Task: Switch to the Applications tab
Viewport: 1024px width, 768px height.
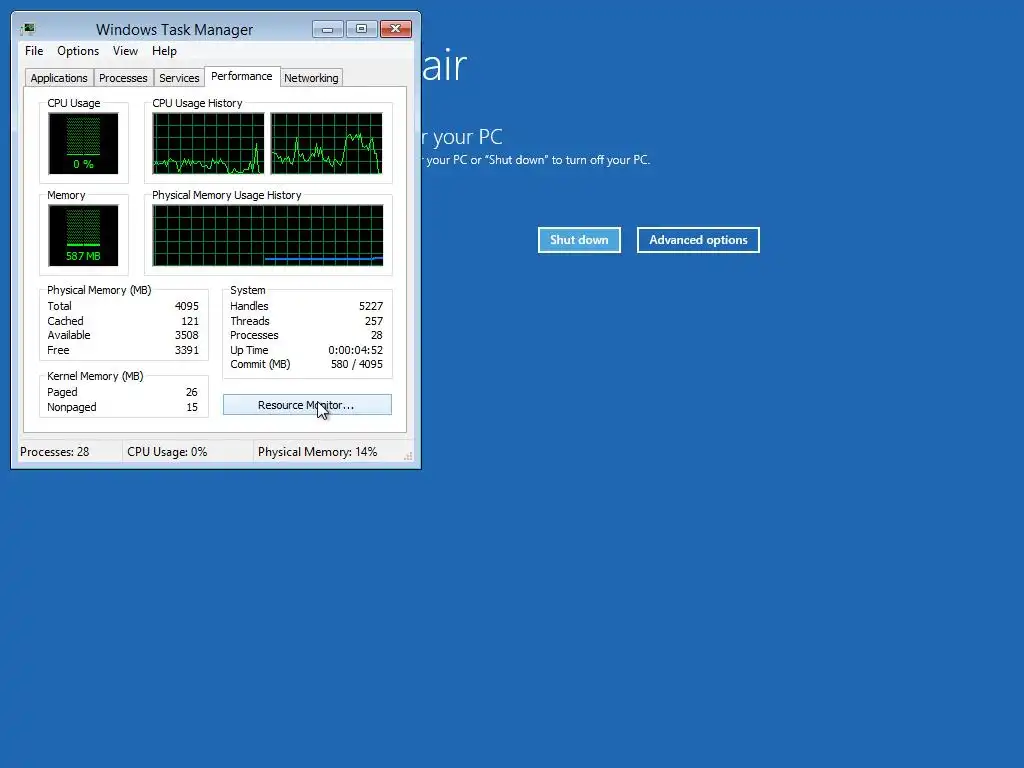Action: click(x=59, y=78)
